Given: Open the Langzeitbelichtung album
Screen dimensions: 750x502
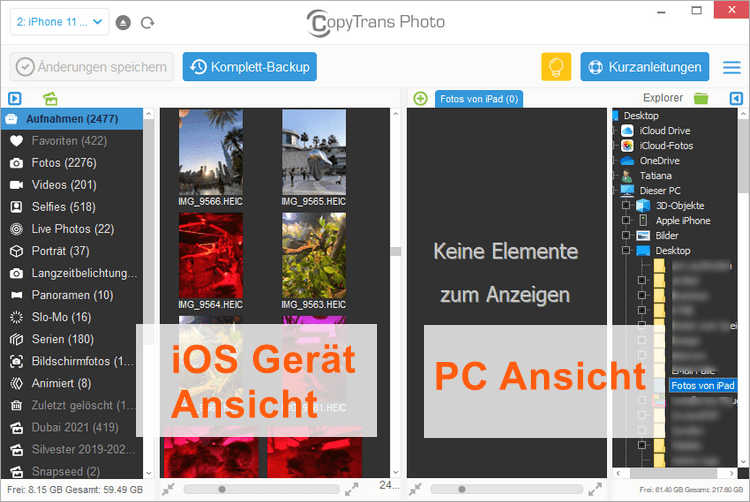Looking at the screenshot, I should 72,273.
